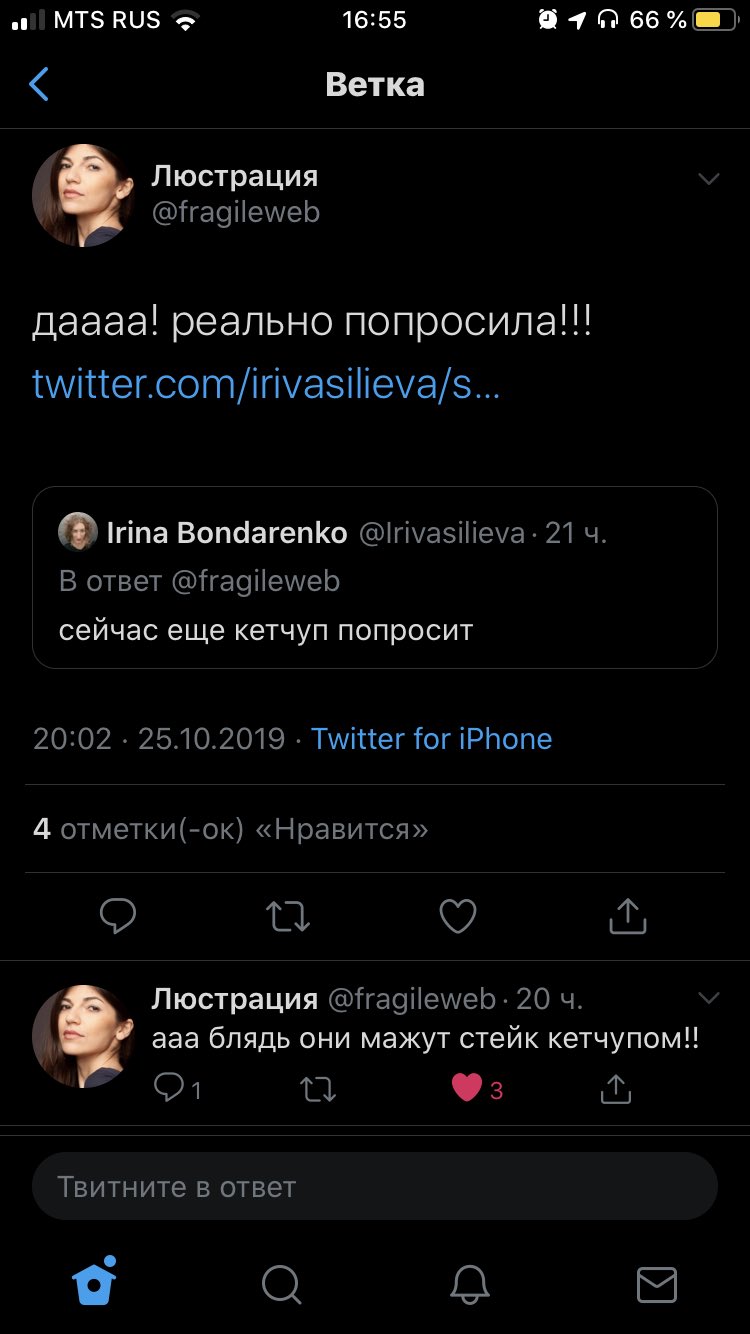The width and height of the screenshot is (750, 1334).
Task: Open chevron menu on the reply tweet
Action: click(708, 998)
